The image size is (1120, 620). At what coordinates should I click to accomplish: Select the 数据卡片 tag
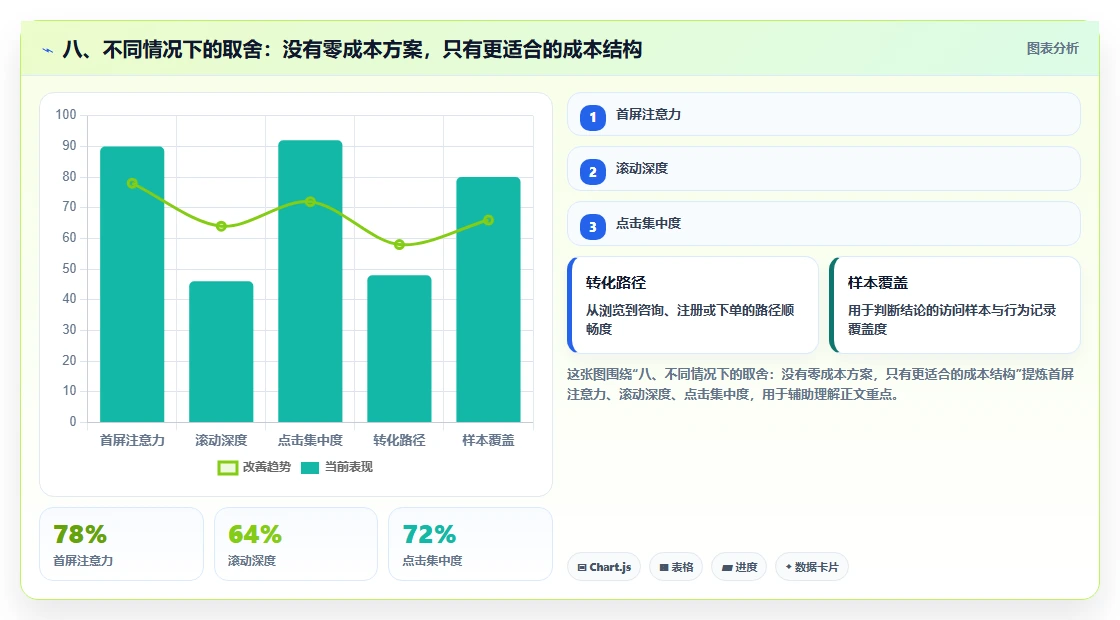pyautogui.click(x=812, y=567)
